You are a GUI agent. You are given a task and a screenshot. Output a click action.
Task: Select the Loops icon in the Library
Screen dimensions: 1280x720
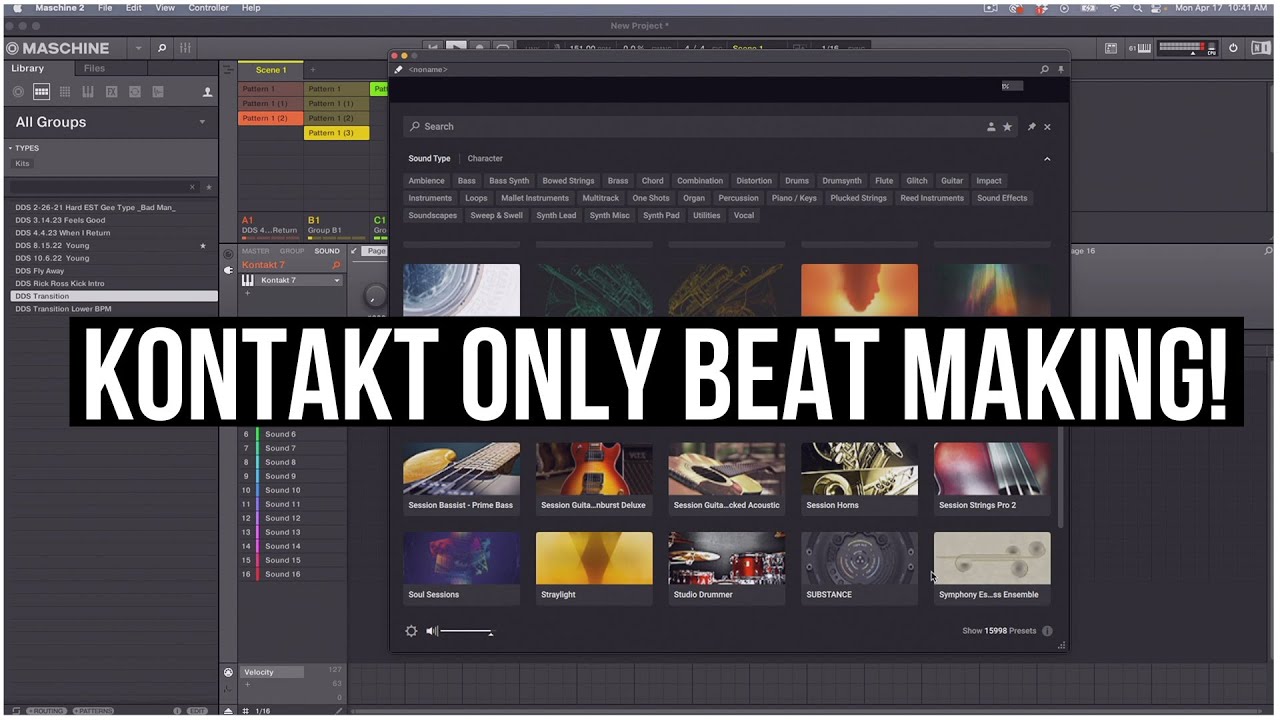coord(134,92)
